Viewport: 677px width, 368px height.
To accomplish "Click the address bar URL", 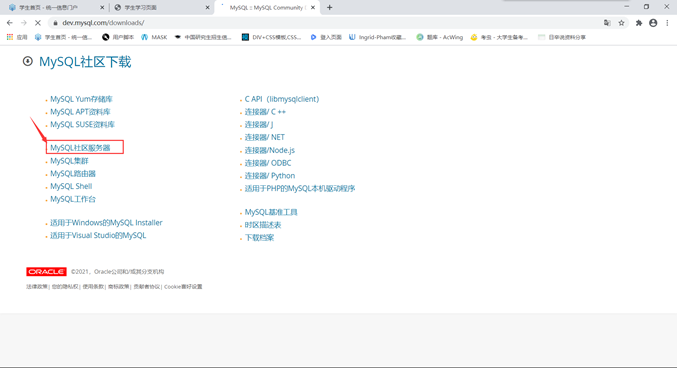I will (x=103, y=23).
